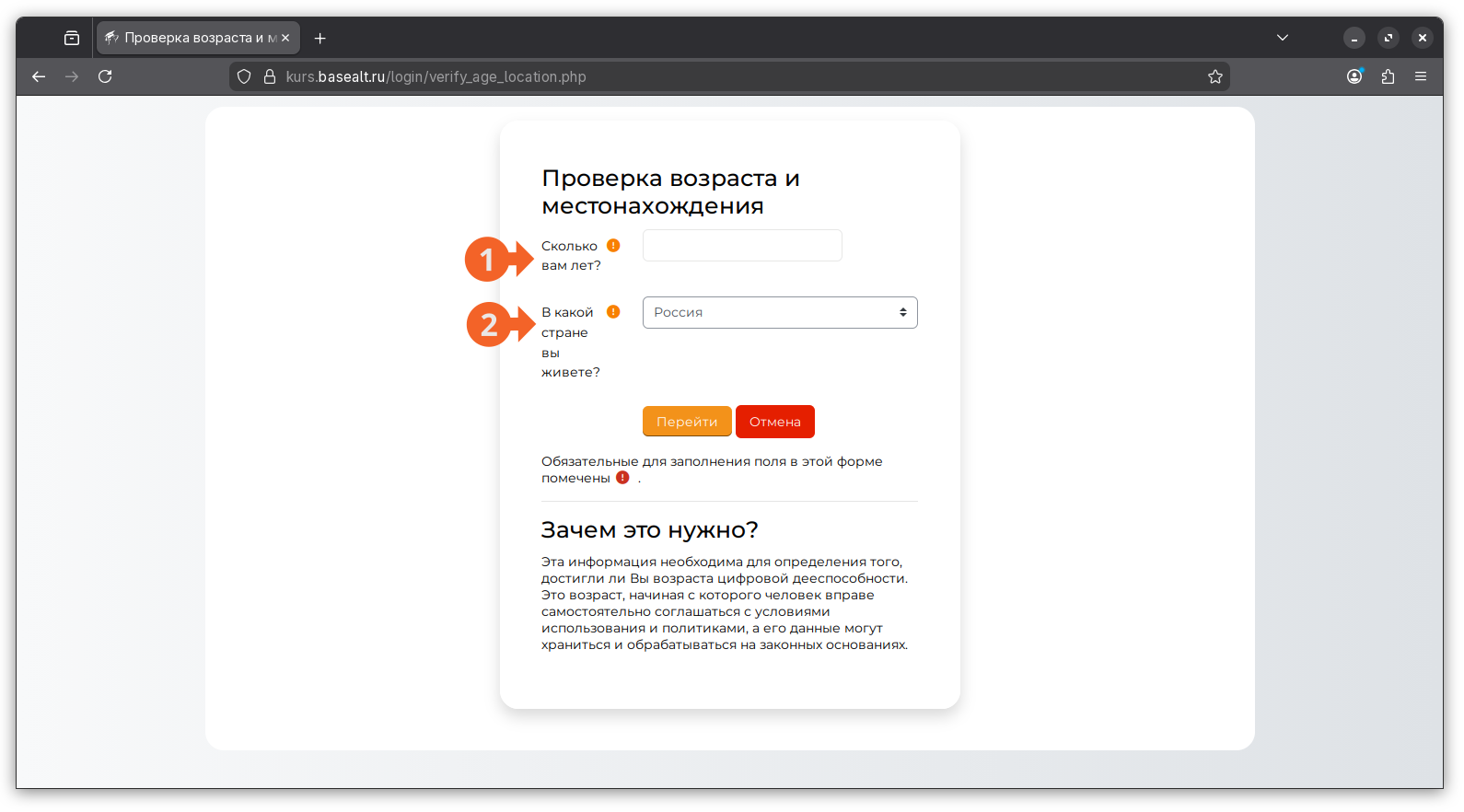
Task: Expand the list all tabs chevron
Action: coord(1282,38)
